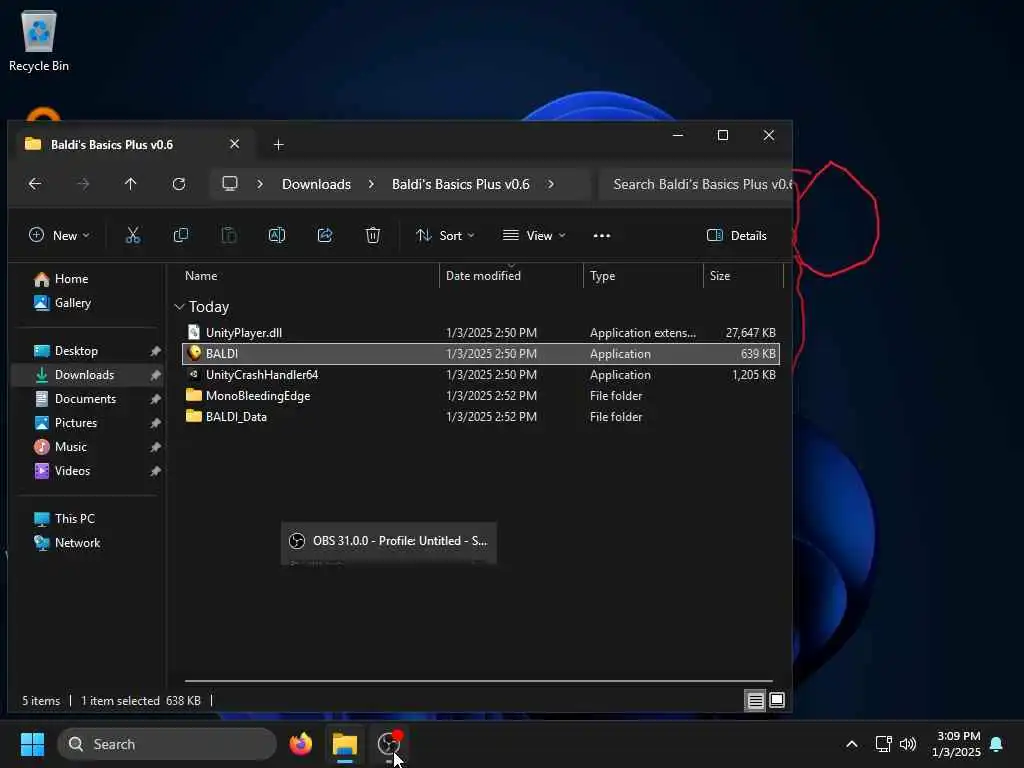Toggle the Details pane
The width and height of the screenshot is (1024, 768).
pos(737,236)
